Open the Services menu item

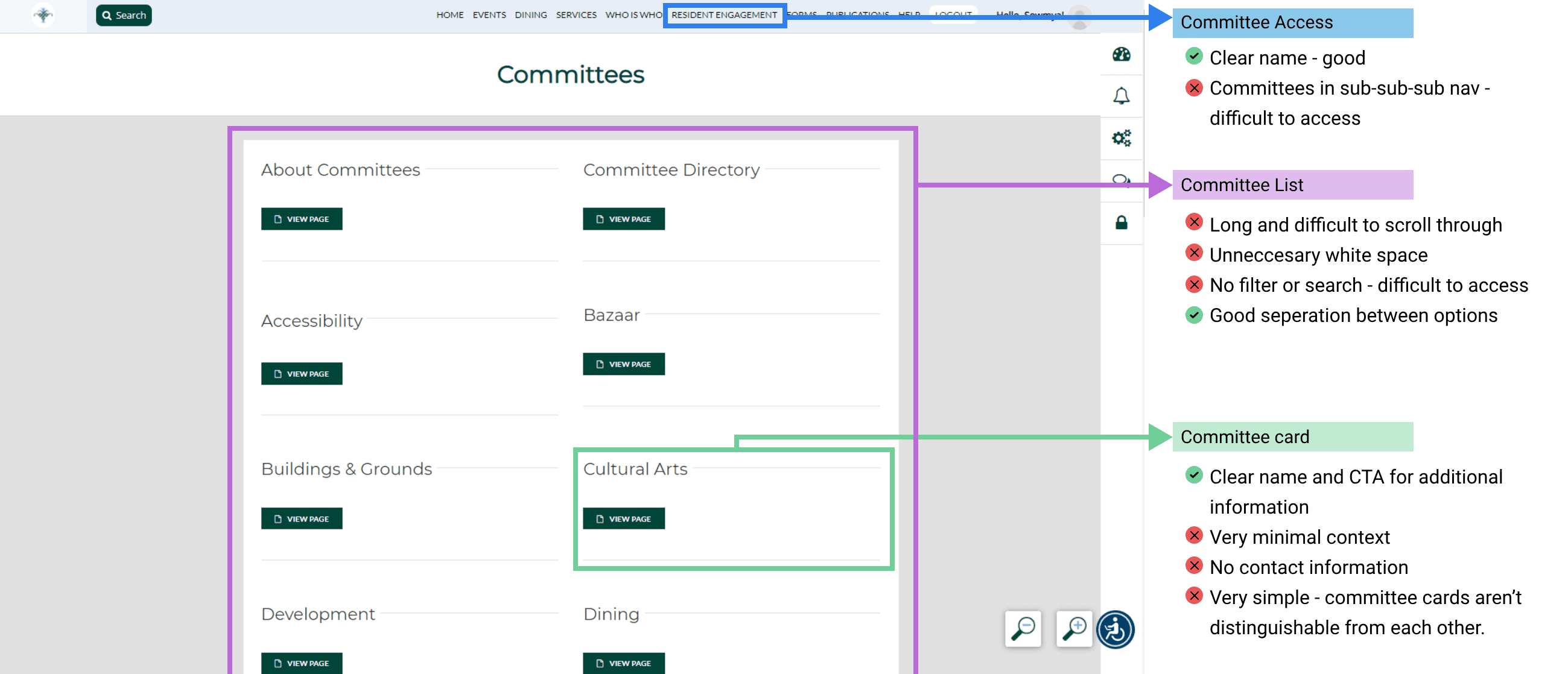pyautogui.click(x=575, y=15)
